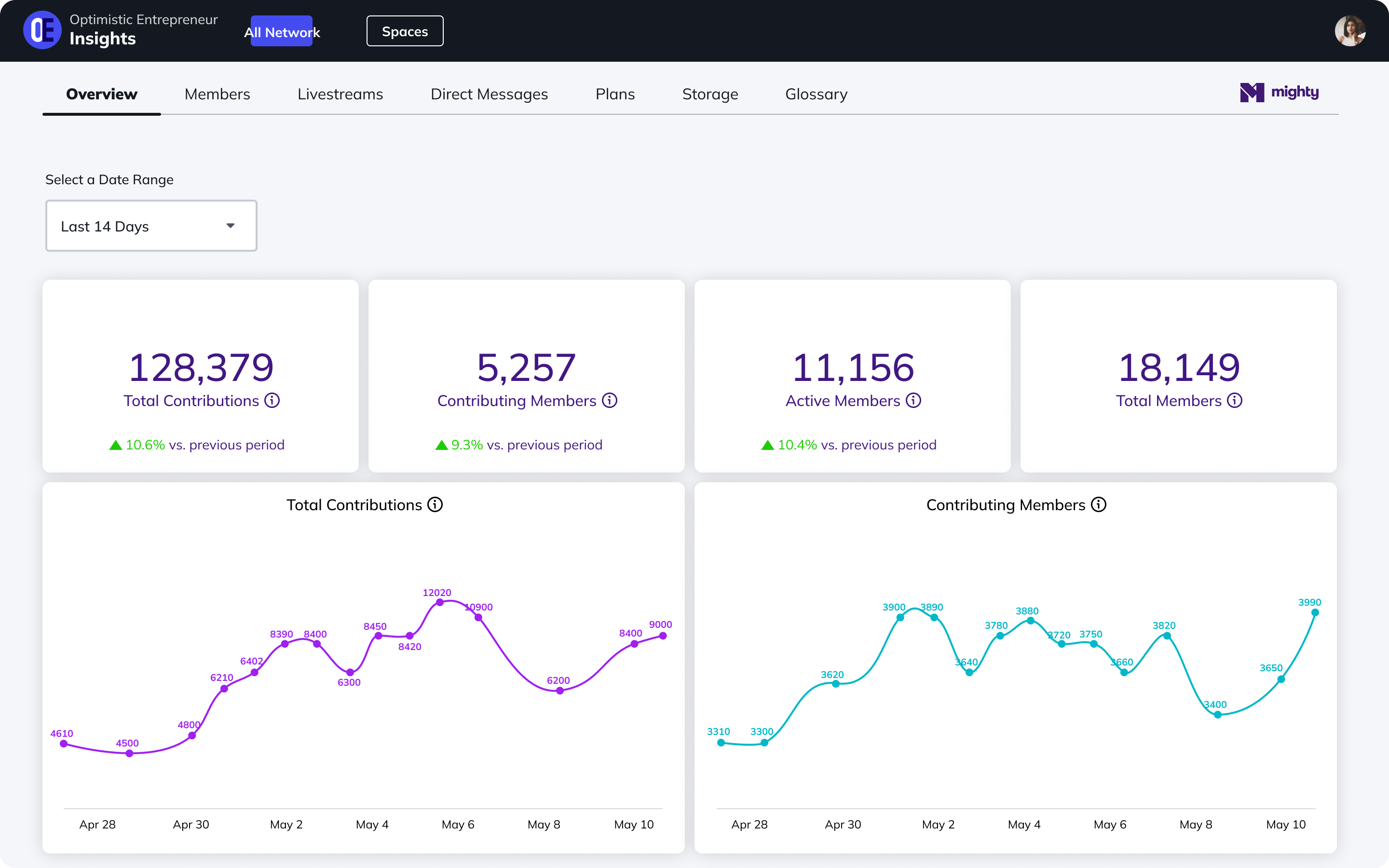1389x868 pixels.
Task: Open the Glossary tab
Action: click(x=816, y=94)
